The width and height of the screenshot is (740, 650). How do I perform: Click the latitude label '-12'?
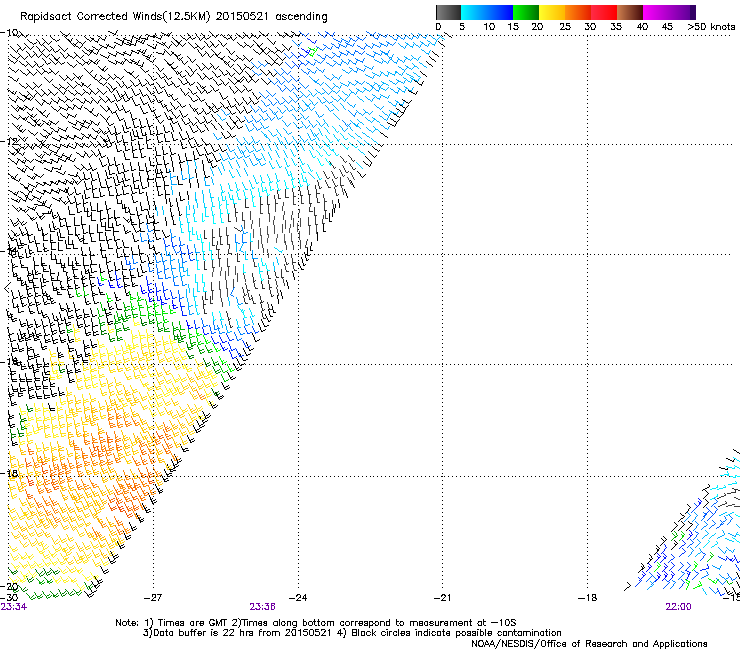pyautogui.click(x=9, y=141)
